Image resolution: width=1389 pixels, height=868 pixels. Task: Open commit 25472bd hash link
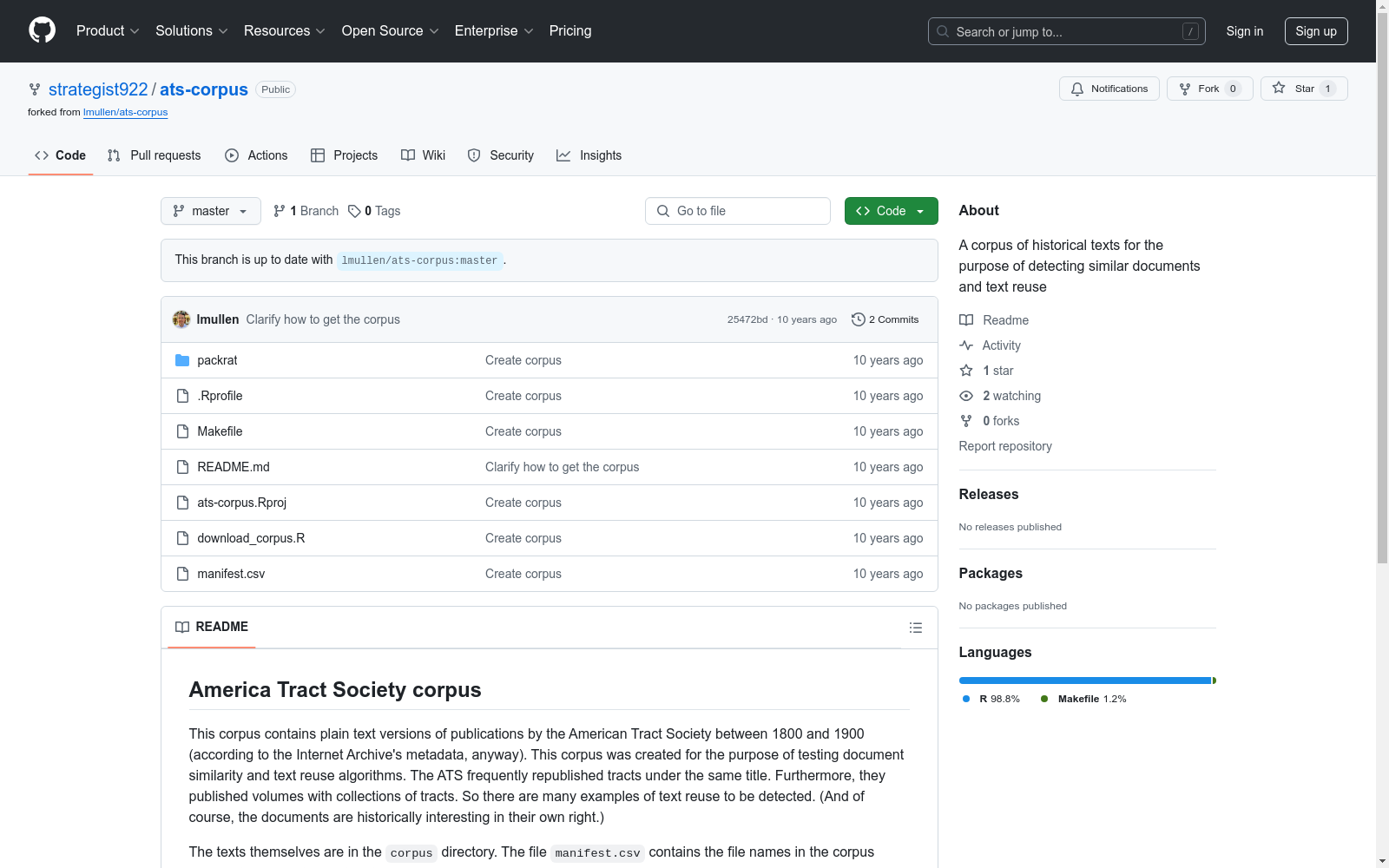click(x=747, y=319)
